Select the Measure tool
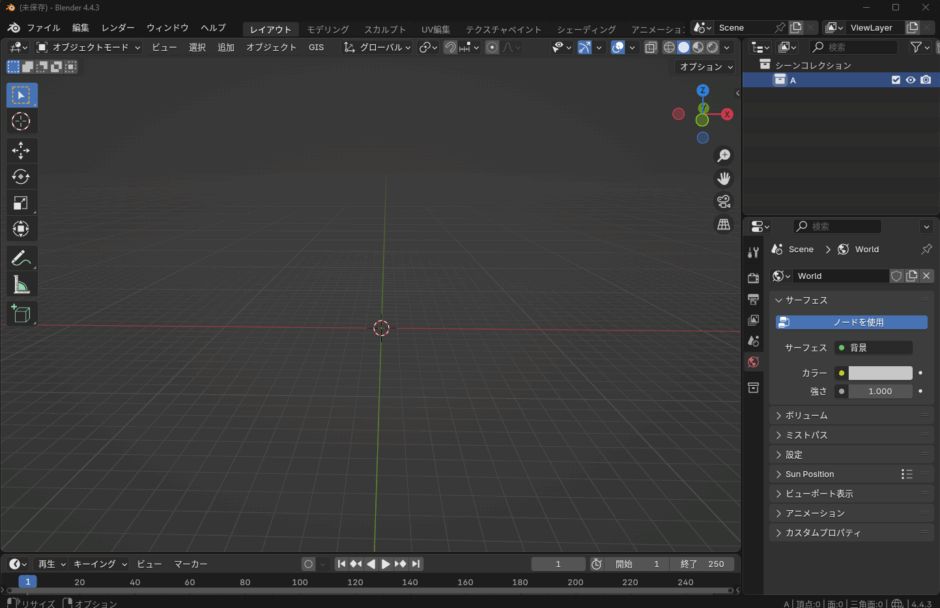Image resolution: width=940 pixels, height=608 pixels. (x=21, y=283)
